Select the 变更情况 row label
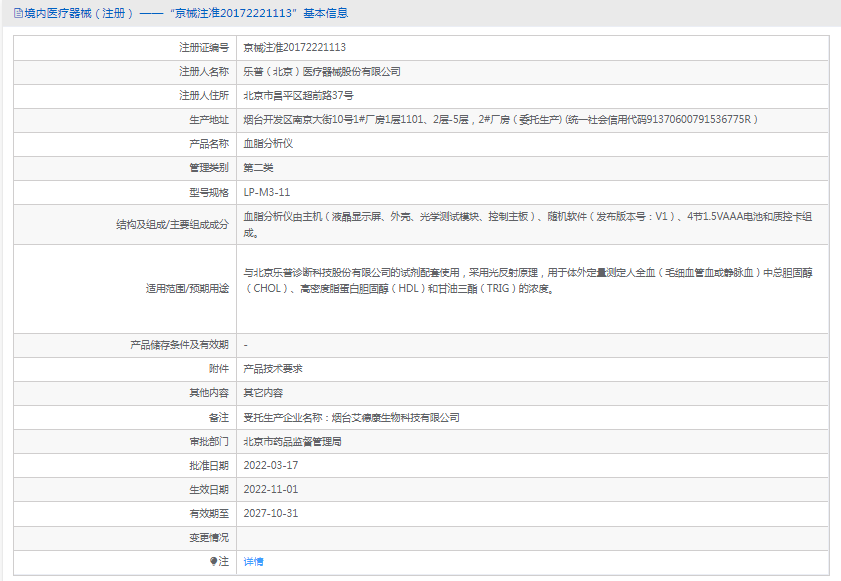This screenshot has width=841, height=581. [209, 538]
